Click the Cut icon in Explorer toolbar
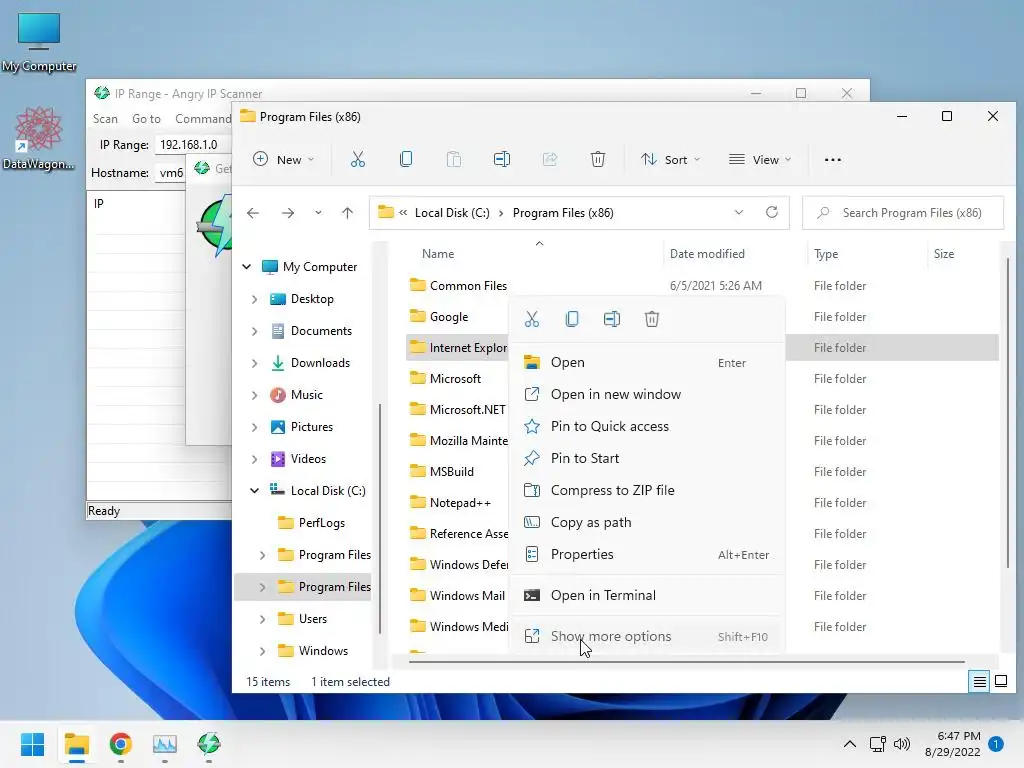 [357, 159]
